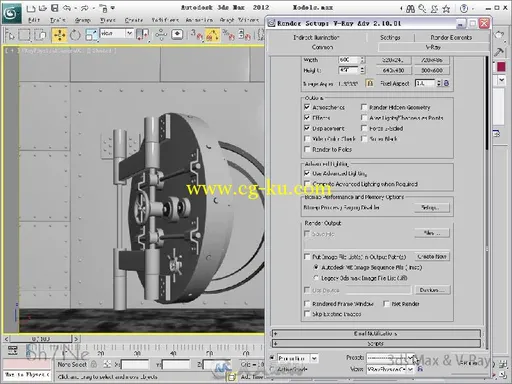The width and height of the screenshot is (512, 384).
Task: Open mini curve editor icon beside timeline
Action: pyautogui.click(x=13, y=350)
